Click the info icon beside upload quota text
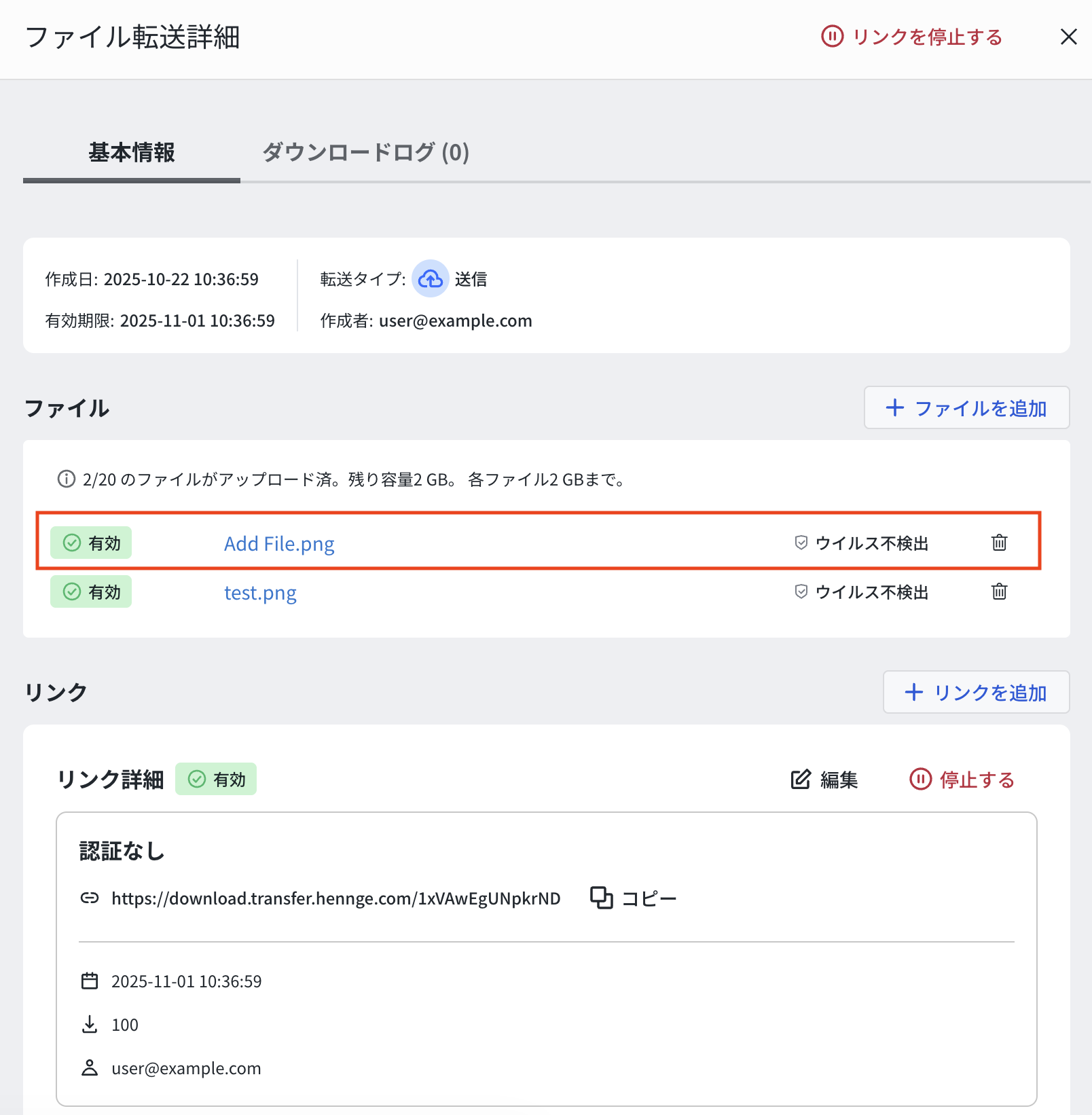1092x1115 pixels. (67, 479)
